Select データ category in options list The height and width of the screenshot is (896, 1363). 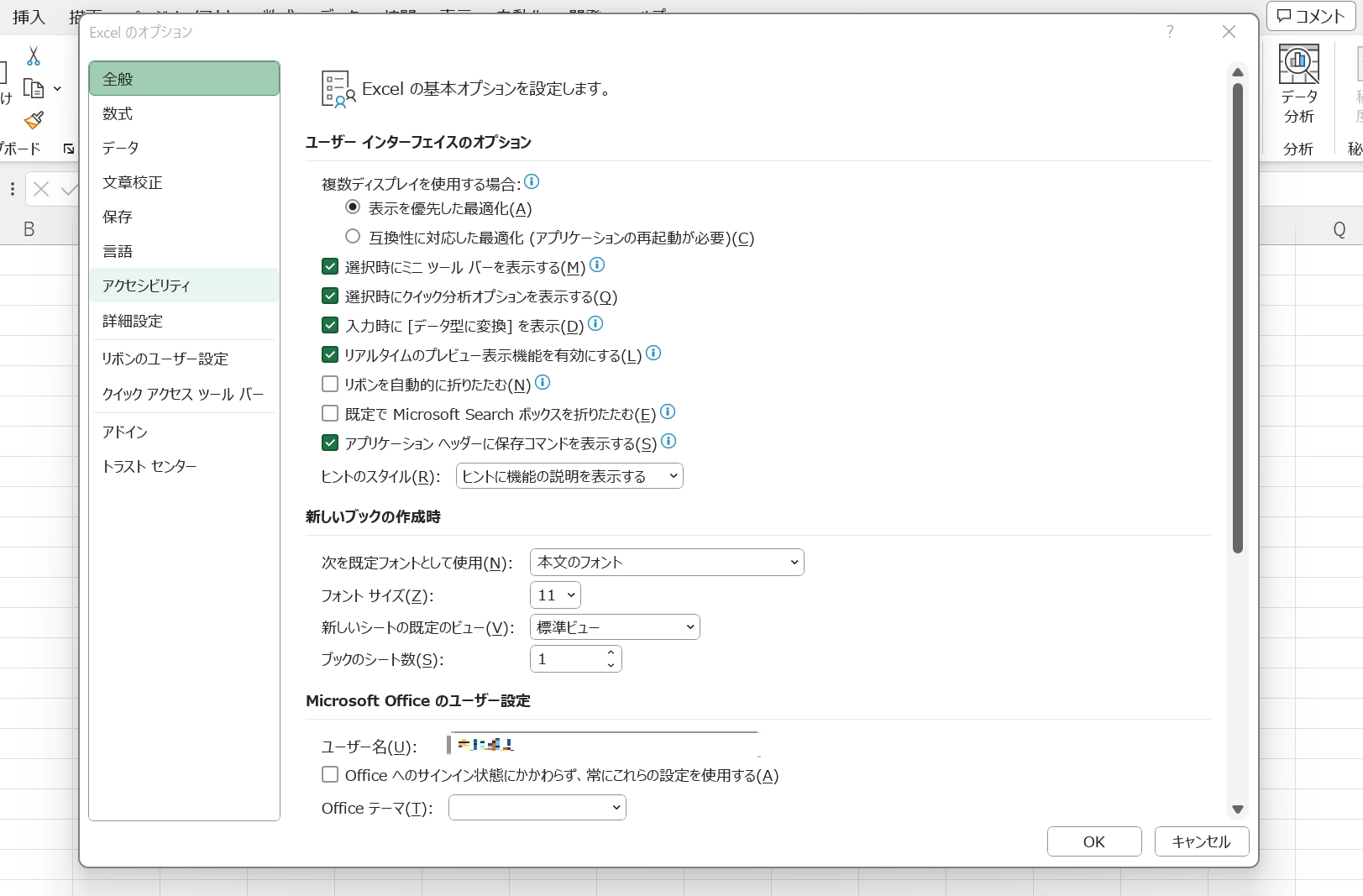click(184, 148)
